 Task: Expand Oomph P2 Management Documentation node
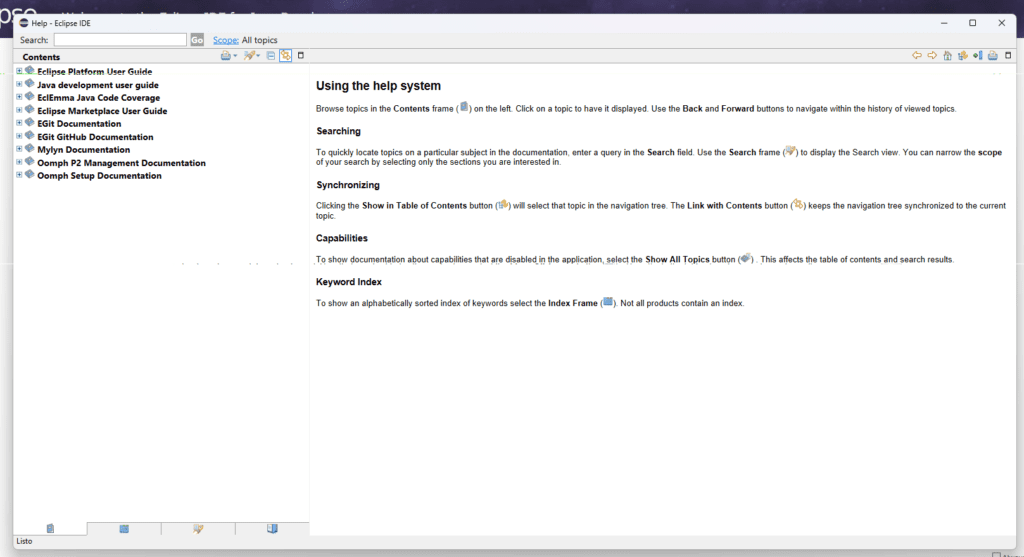(x=19, y=162)
